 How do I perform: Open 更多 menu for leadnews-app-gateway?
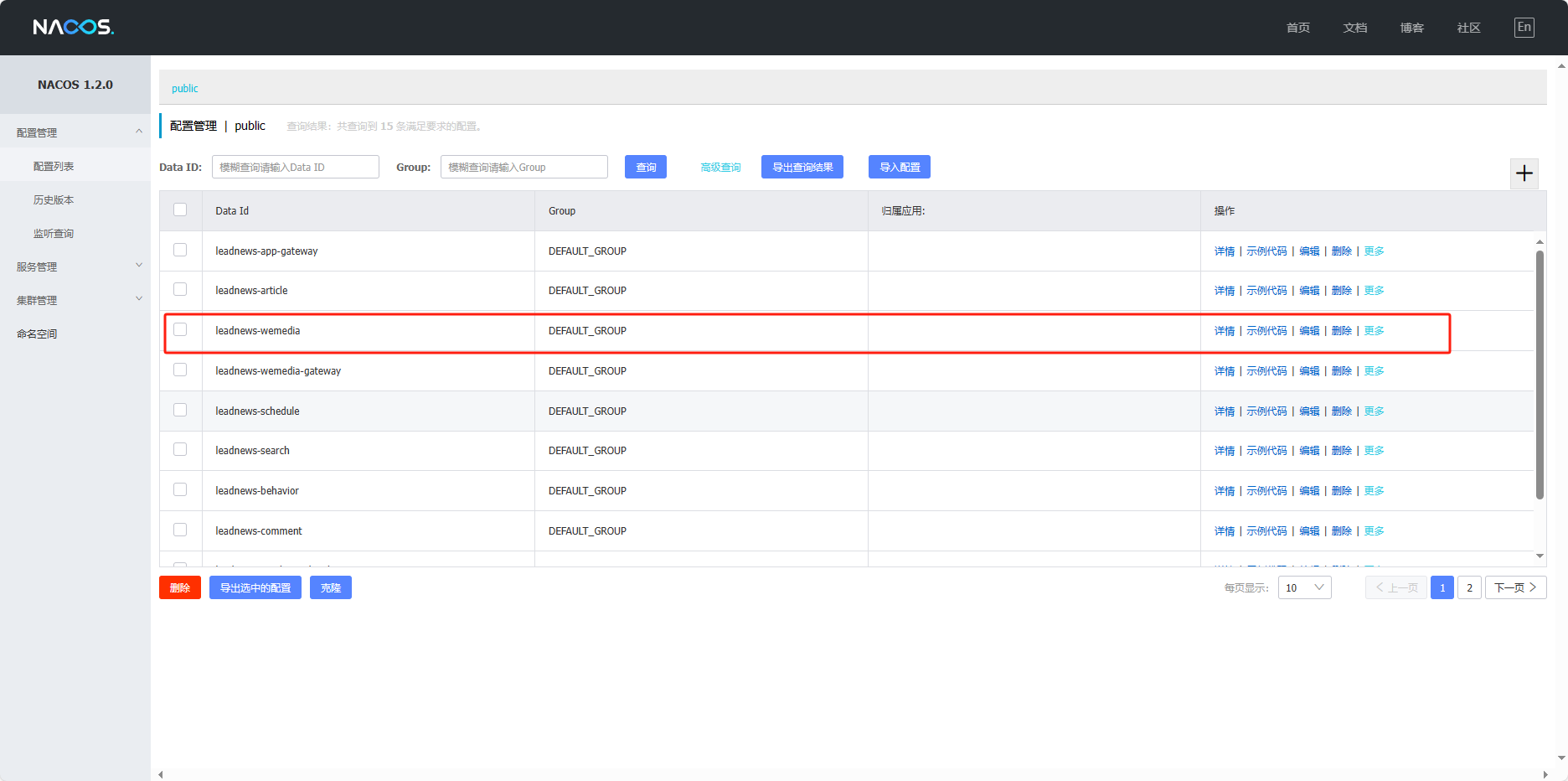pyautogui.click(x=1374, y=251)
